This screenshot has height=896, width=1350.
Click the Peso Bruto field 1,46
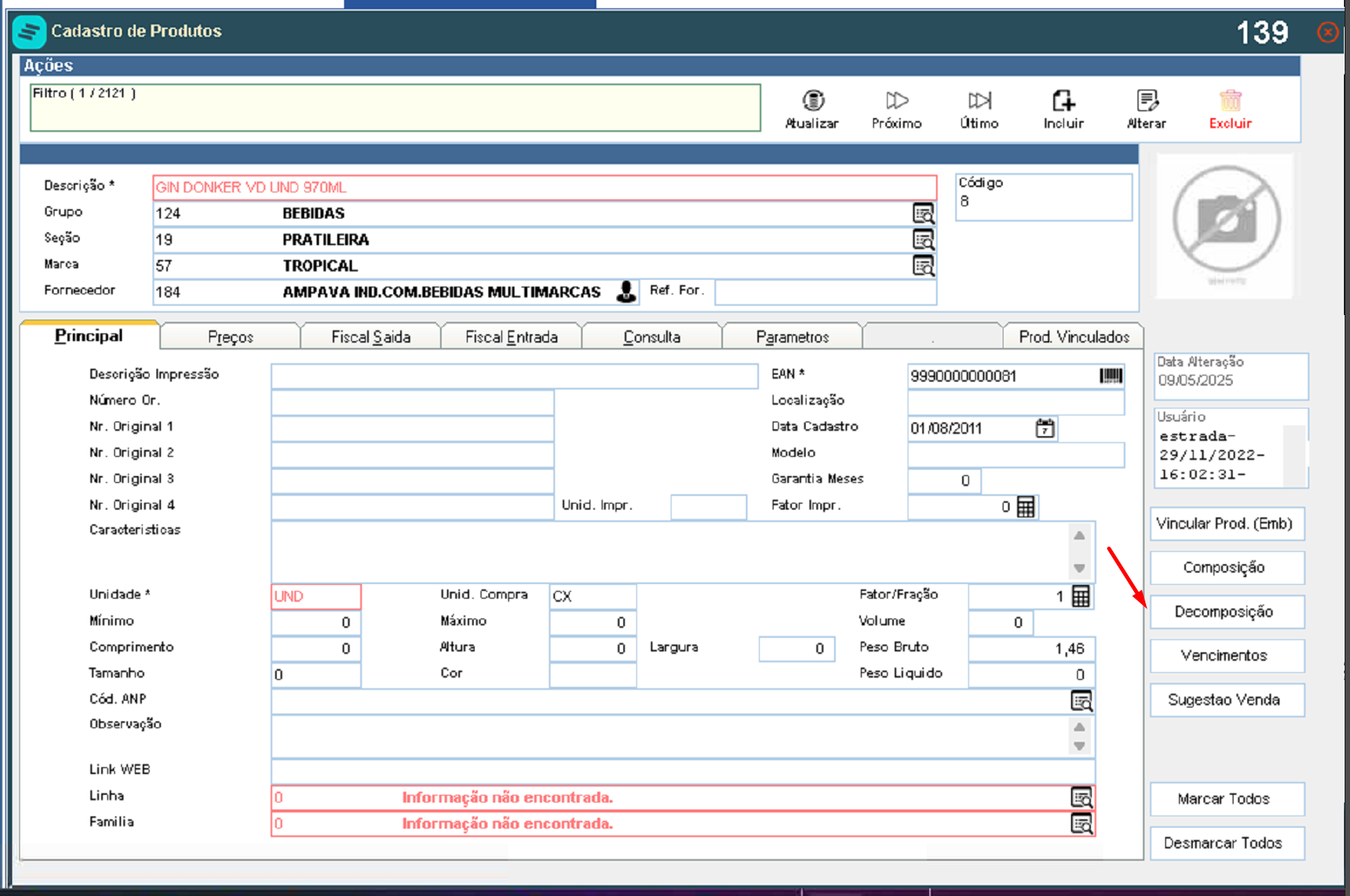pos(1032,649)
